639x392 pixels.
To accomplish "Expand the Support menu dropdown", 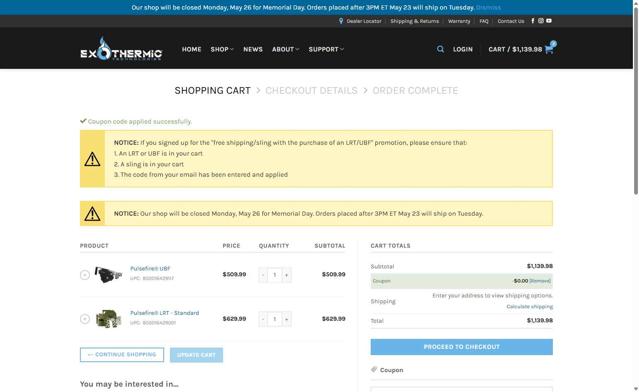I will [326, 49].
